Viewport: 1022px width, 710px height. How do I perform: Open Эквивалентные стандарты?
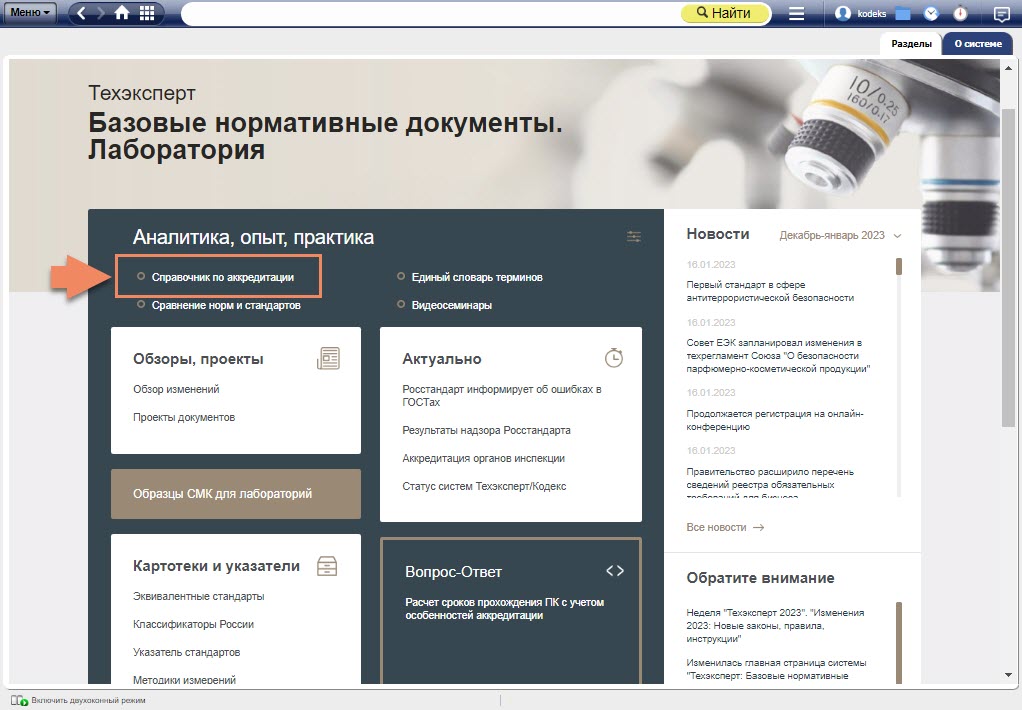pos(199,597)
